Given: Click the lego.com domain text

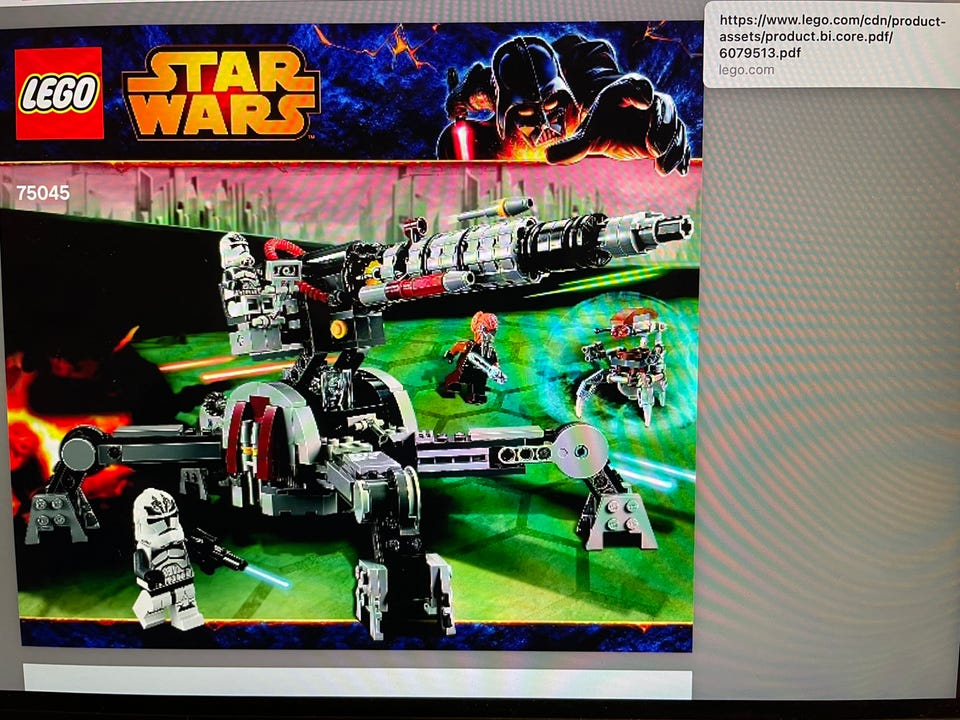Looking at the screenshot, I should point(746,70).
